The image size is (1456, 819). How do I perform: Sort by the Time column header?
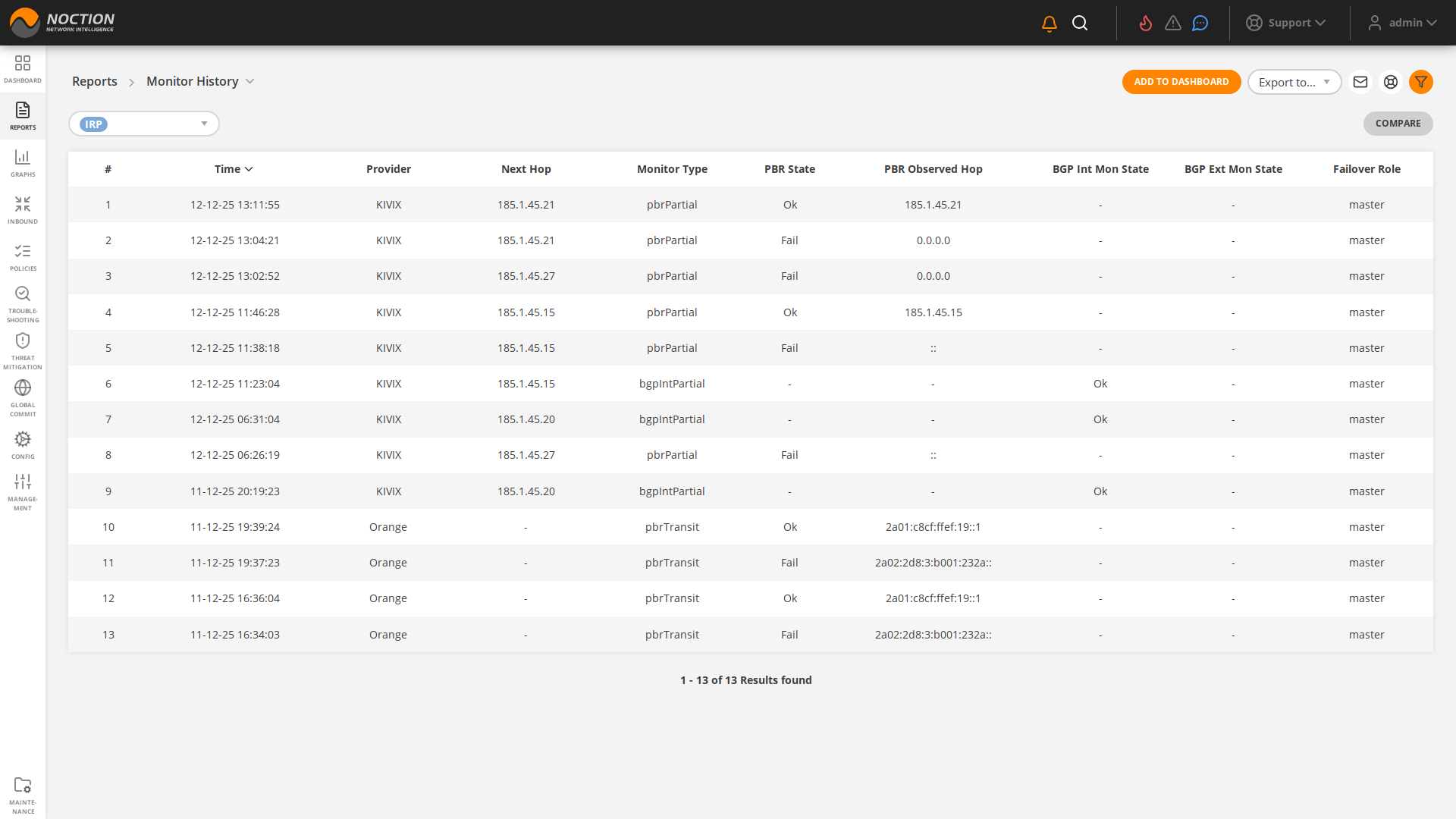234,169
